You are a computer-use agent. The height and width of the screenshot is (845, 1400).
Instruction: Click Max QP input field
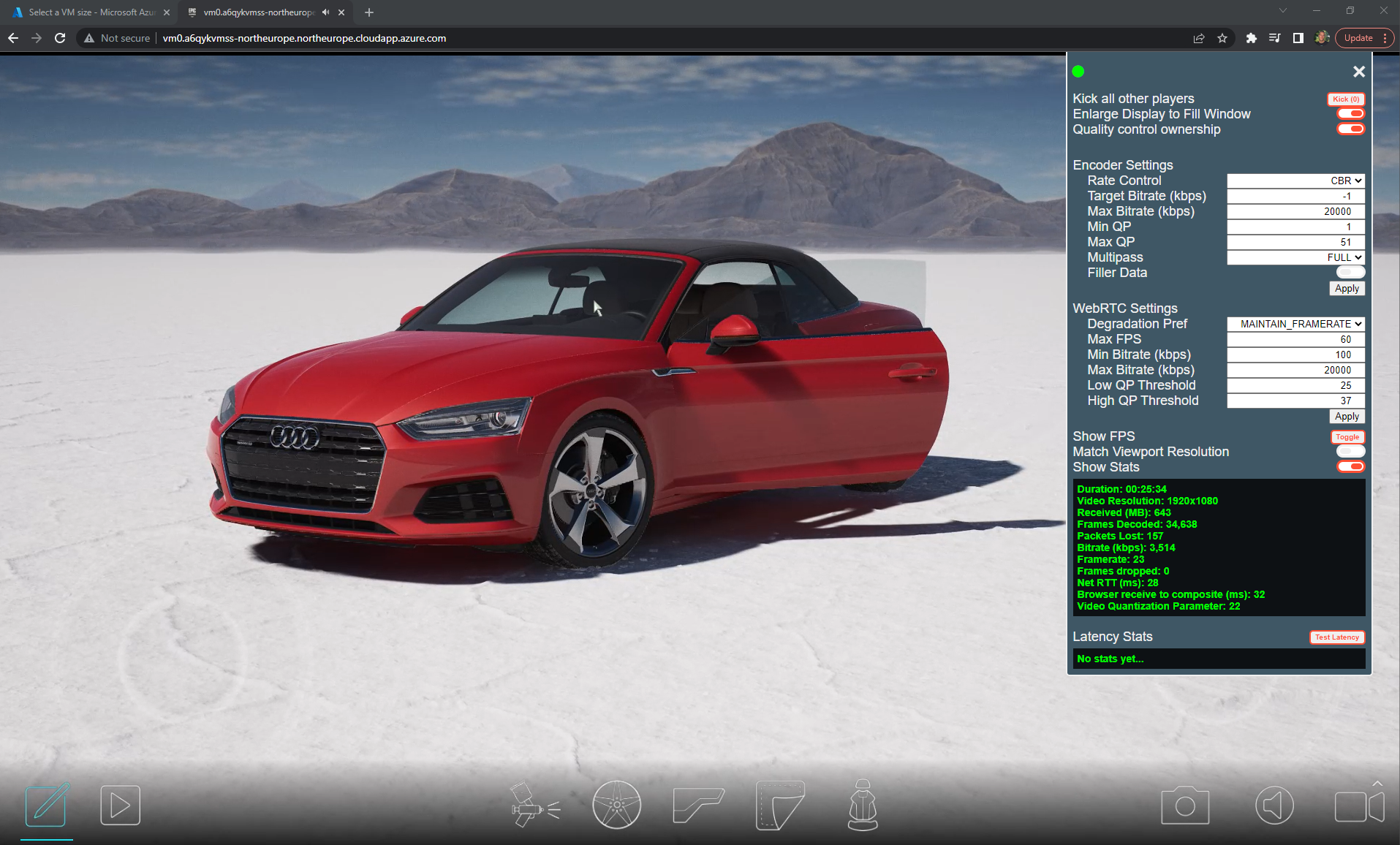[1295, 242]
